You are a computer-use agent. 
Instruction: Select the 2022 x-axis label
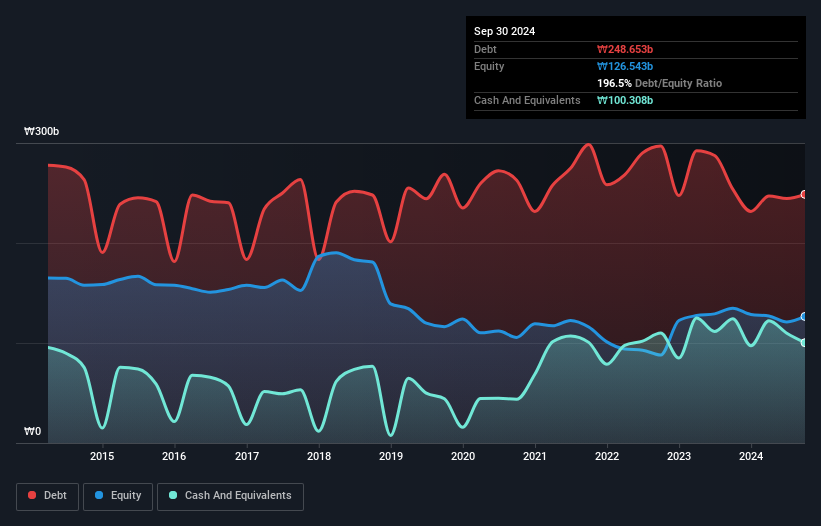[607, 456]
